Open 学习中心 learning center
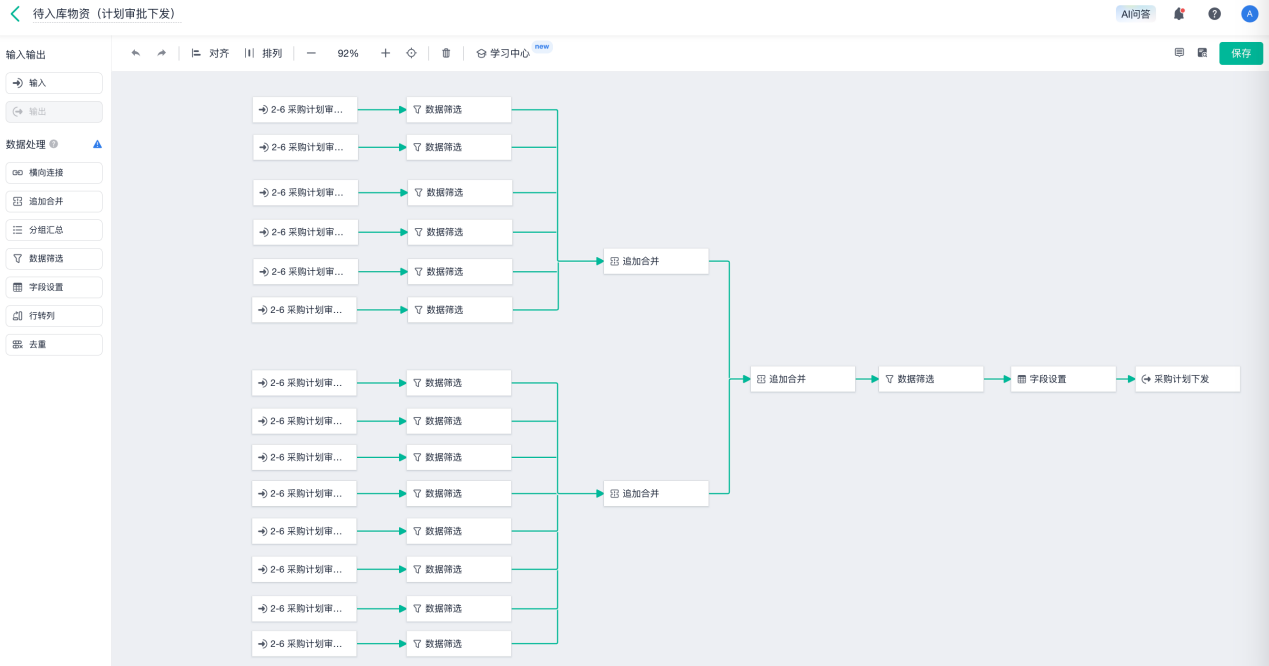1269x666 pixels. [502, 53]
